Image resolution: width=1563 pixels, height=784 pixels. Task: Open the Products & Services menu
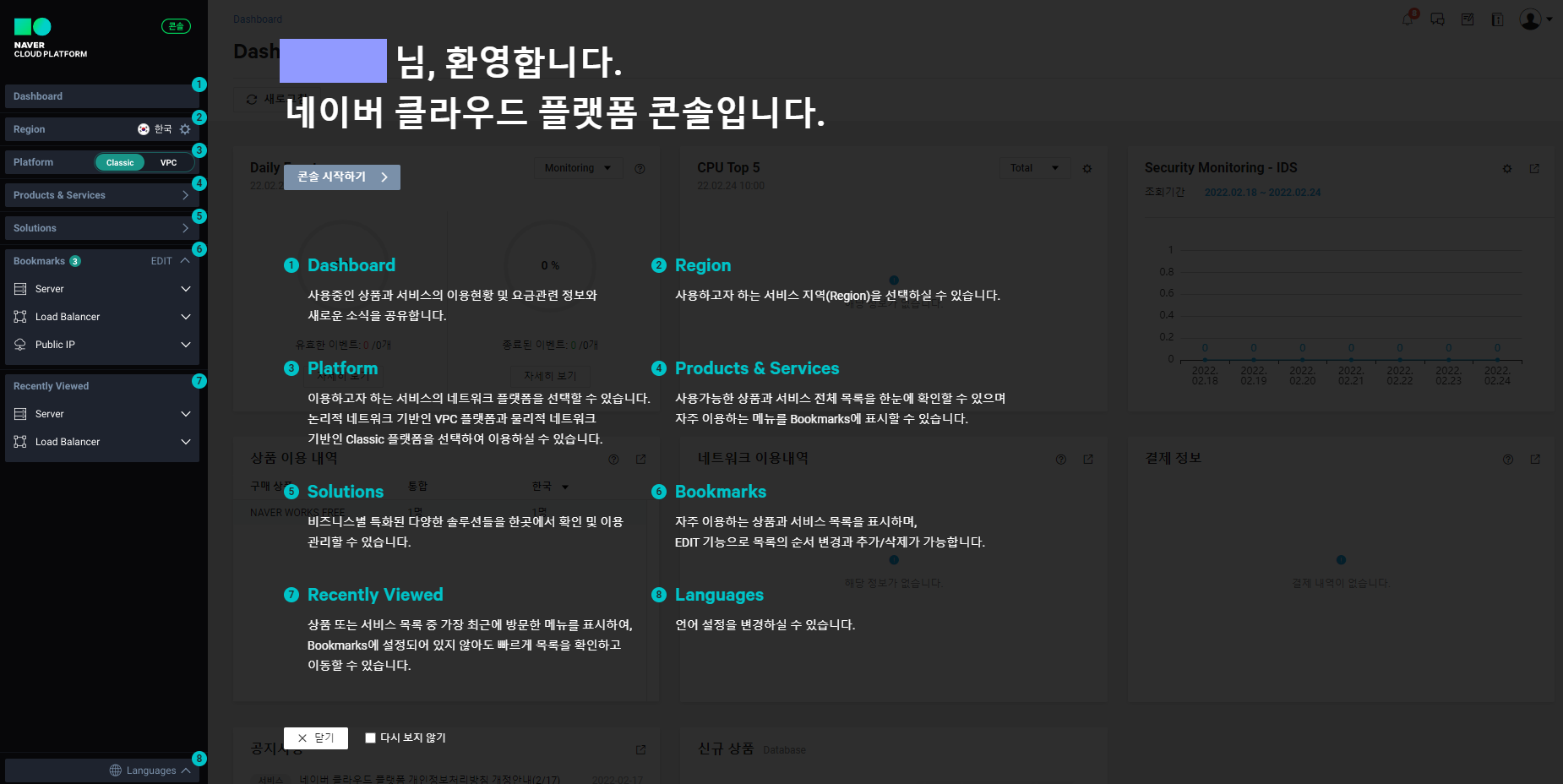(x=102, y=195)
